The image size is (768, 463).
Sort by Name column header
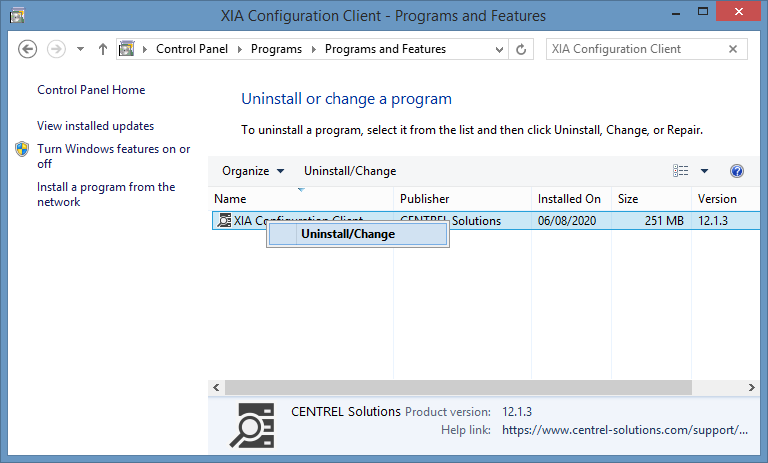pyautogui.click(x=301, y=199)
